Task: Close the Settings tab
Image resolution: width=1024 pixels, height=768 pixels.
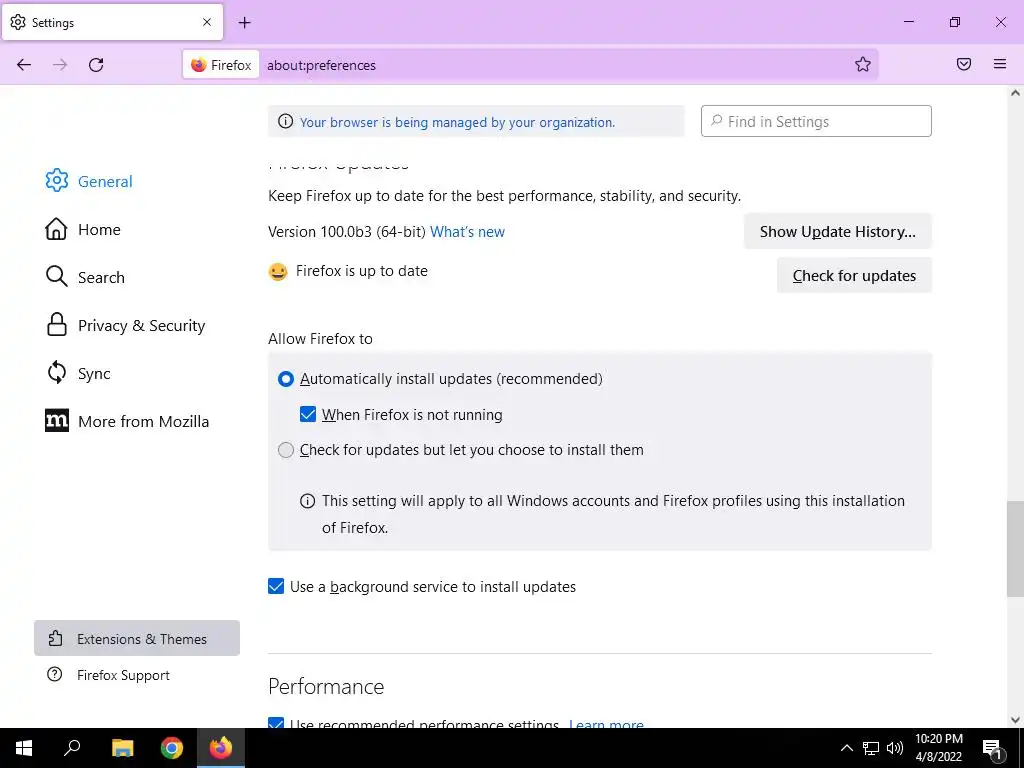Action: [x=207, y=22]
